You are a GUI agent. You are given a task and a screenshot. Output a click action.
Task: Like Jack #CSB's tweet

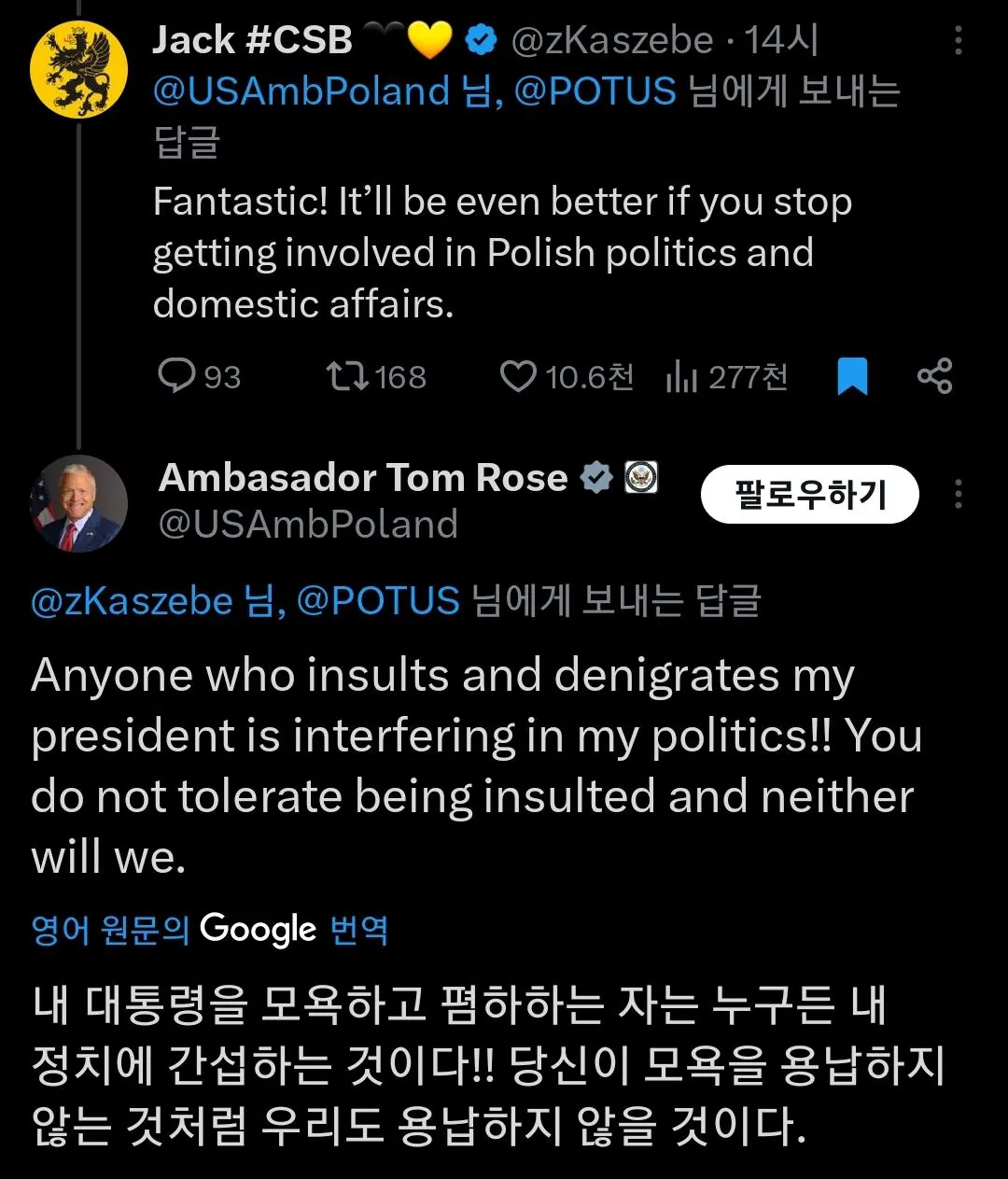[518, 375]
